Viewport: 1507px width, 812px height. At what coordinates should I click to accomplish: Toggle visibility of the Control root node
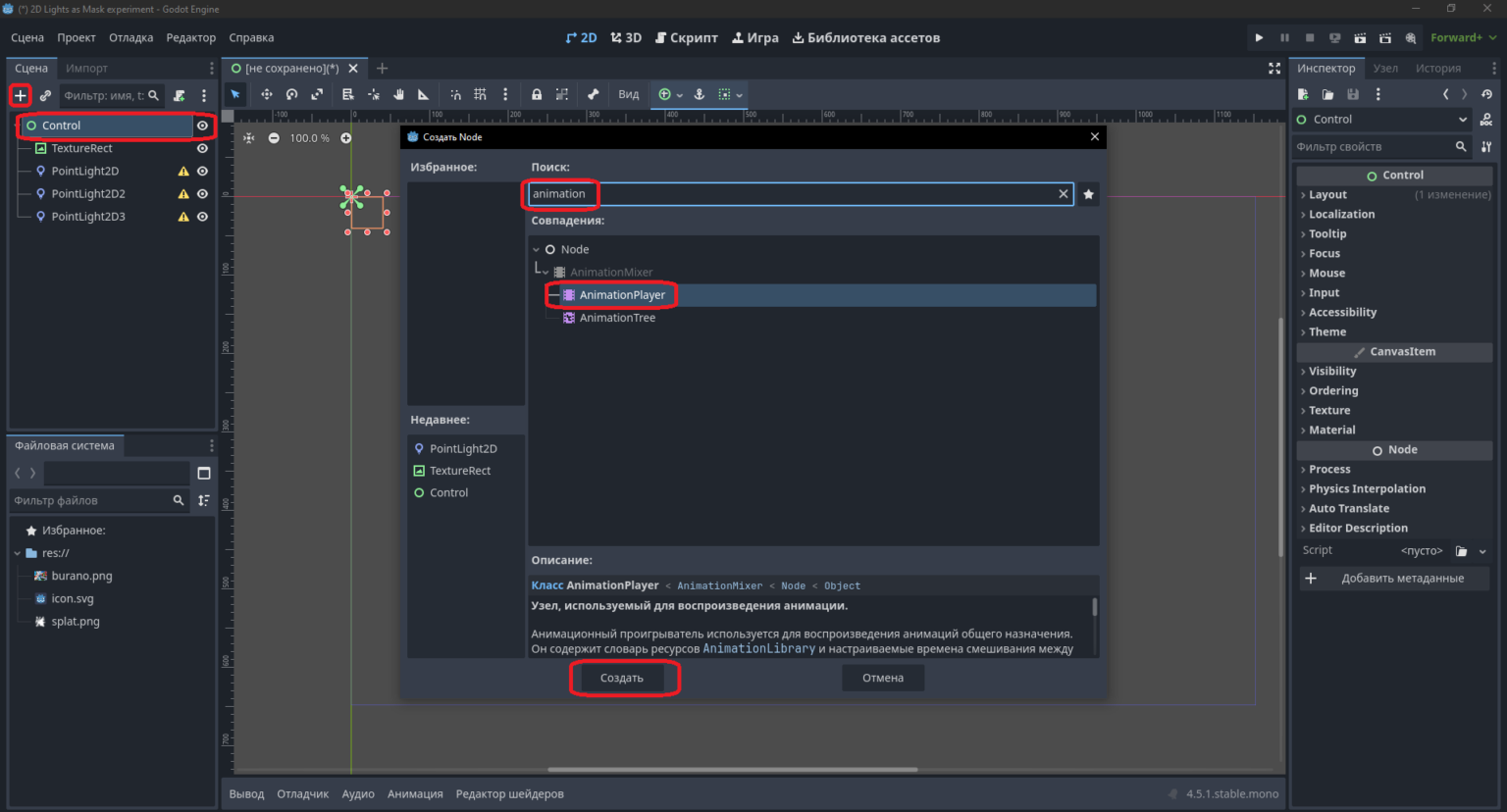point(202,126)
